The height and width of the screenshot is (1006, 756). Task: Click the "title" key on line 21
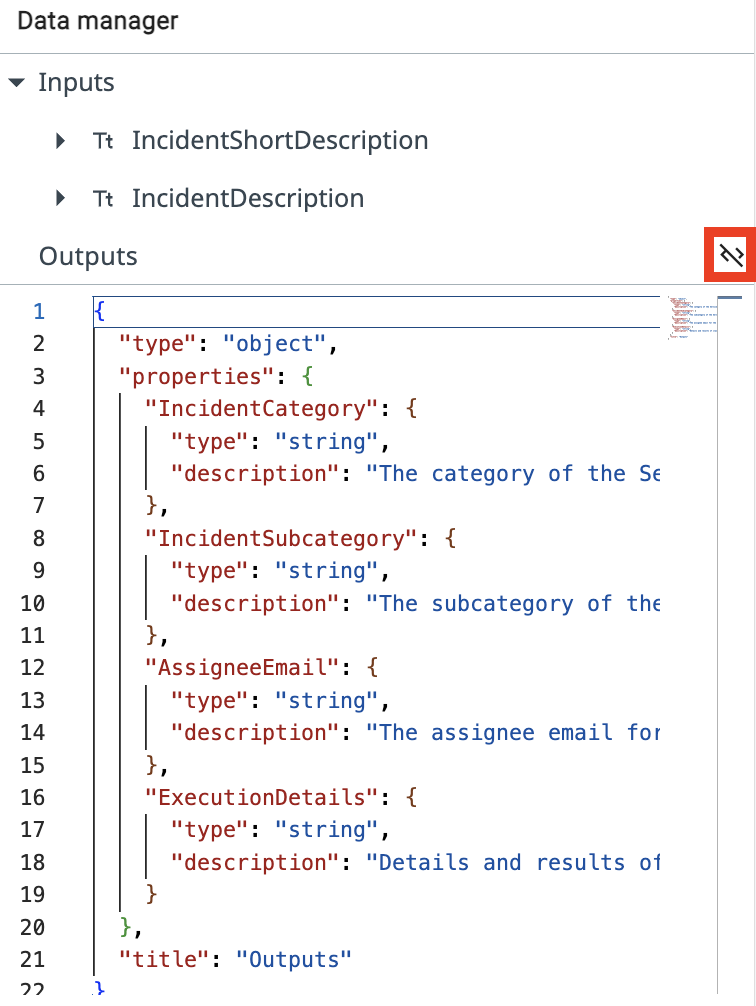(x=164, y=959)
